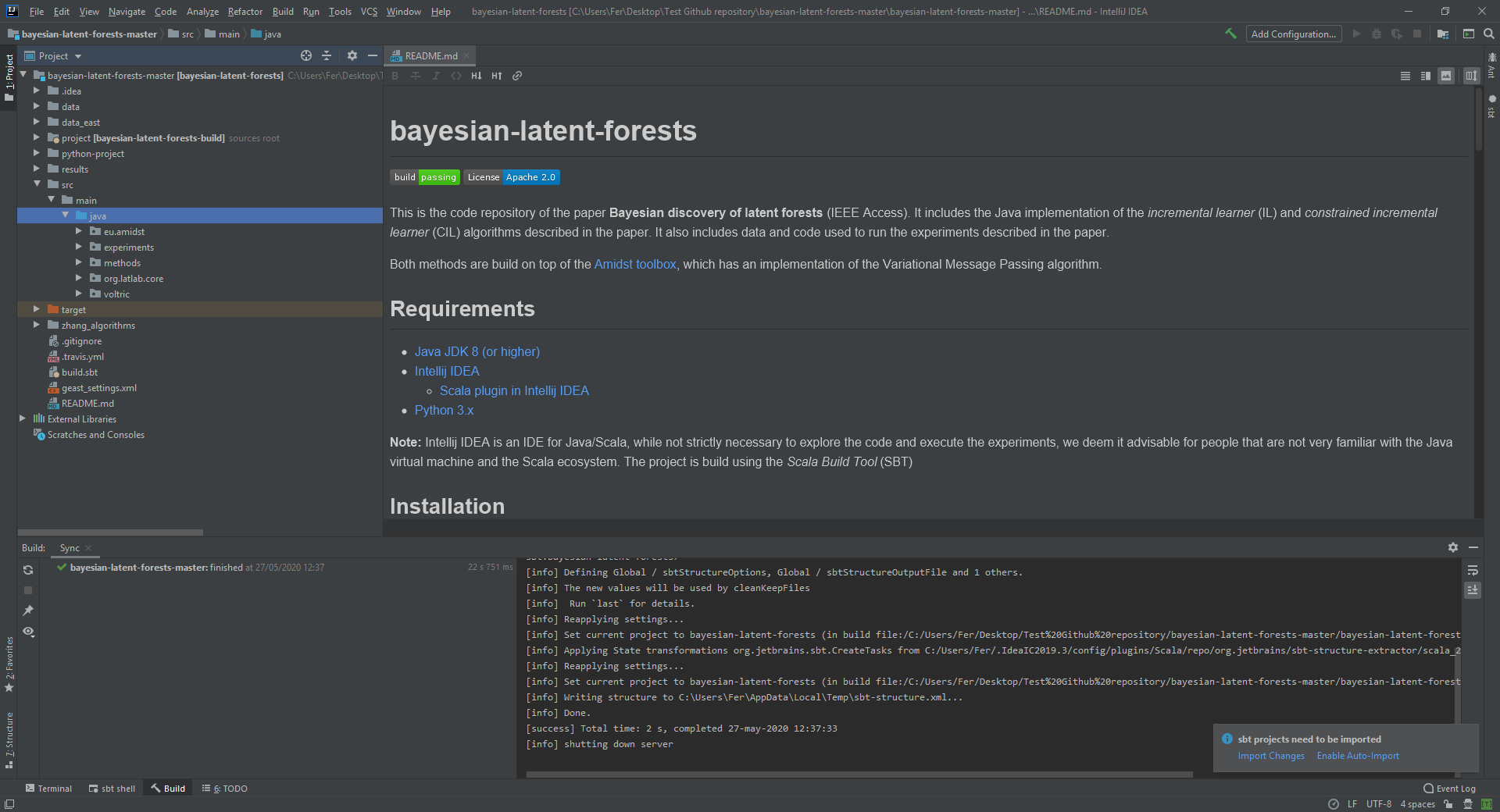Open Project panel settings gear
The width and height of the screenshot is (1500, 812).
pyautogui.click(x=352, y=55)
